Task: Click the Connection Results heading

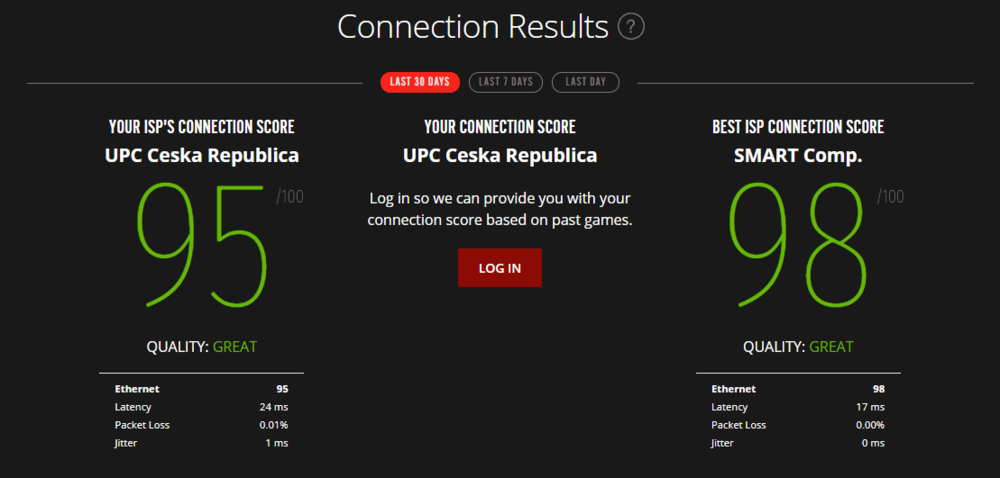Action: pyautogui.click(x=472, y=26)
